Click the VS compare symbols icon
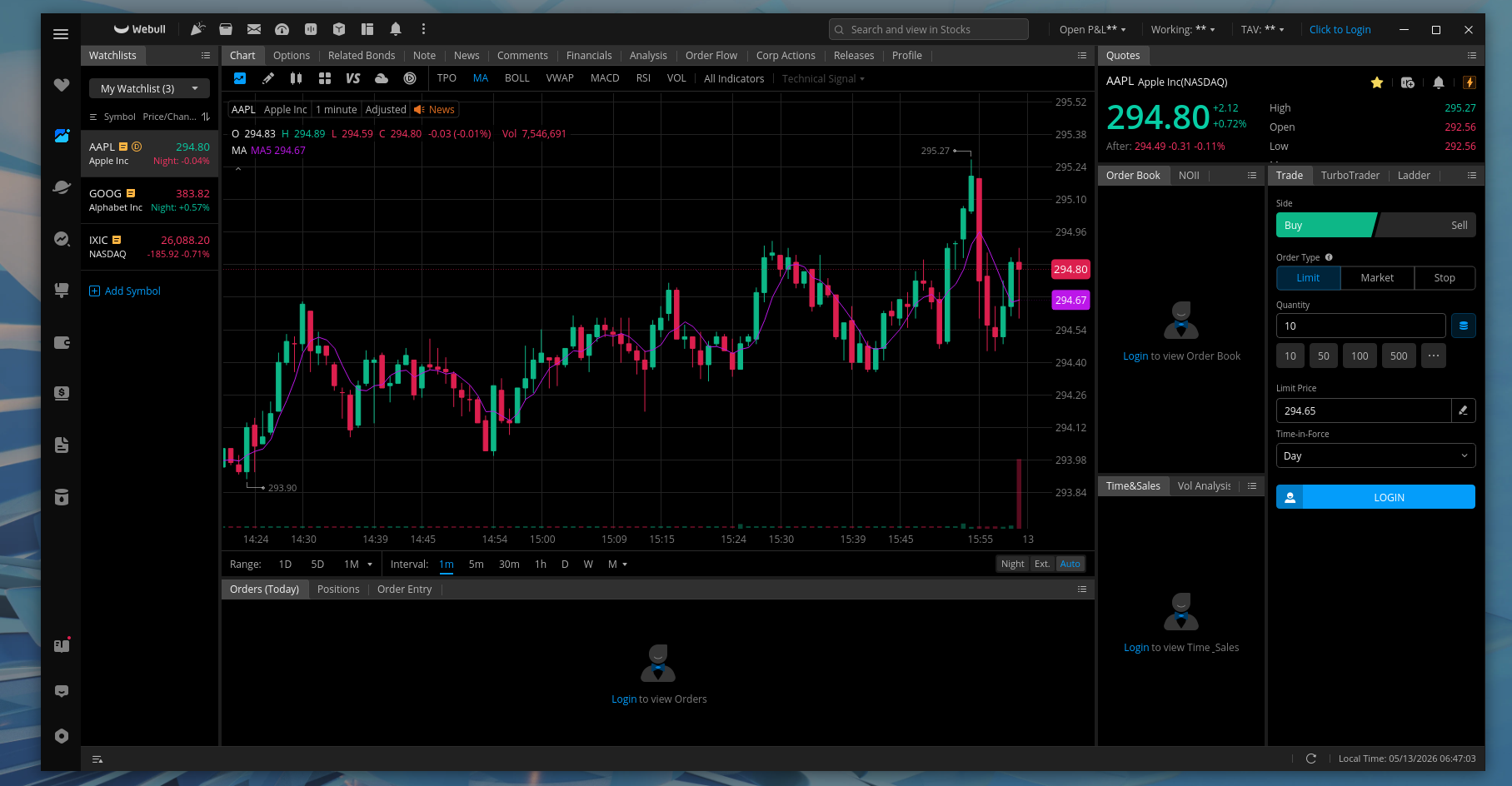 pos(353,78)
